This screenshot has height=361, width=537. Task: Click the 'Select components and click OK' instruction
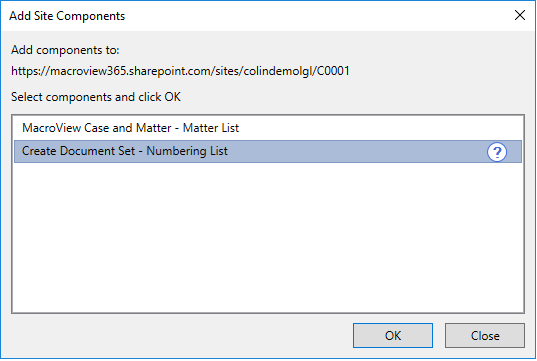point(96,97)
